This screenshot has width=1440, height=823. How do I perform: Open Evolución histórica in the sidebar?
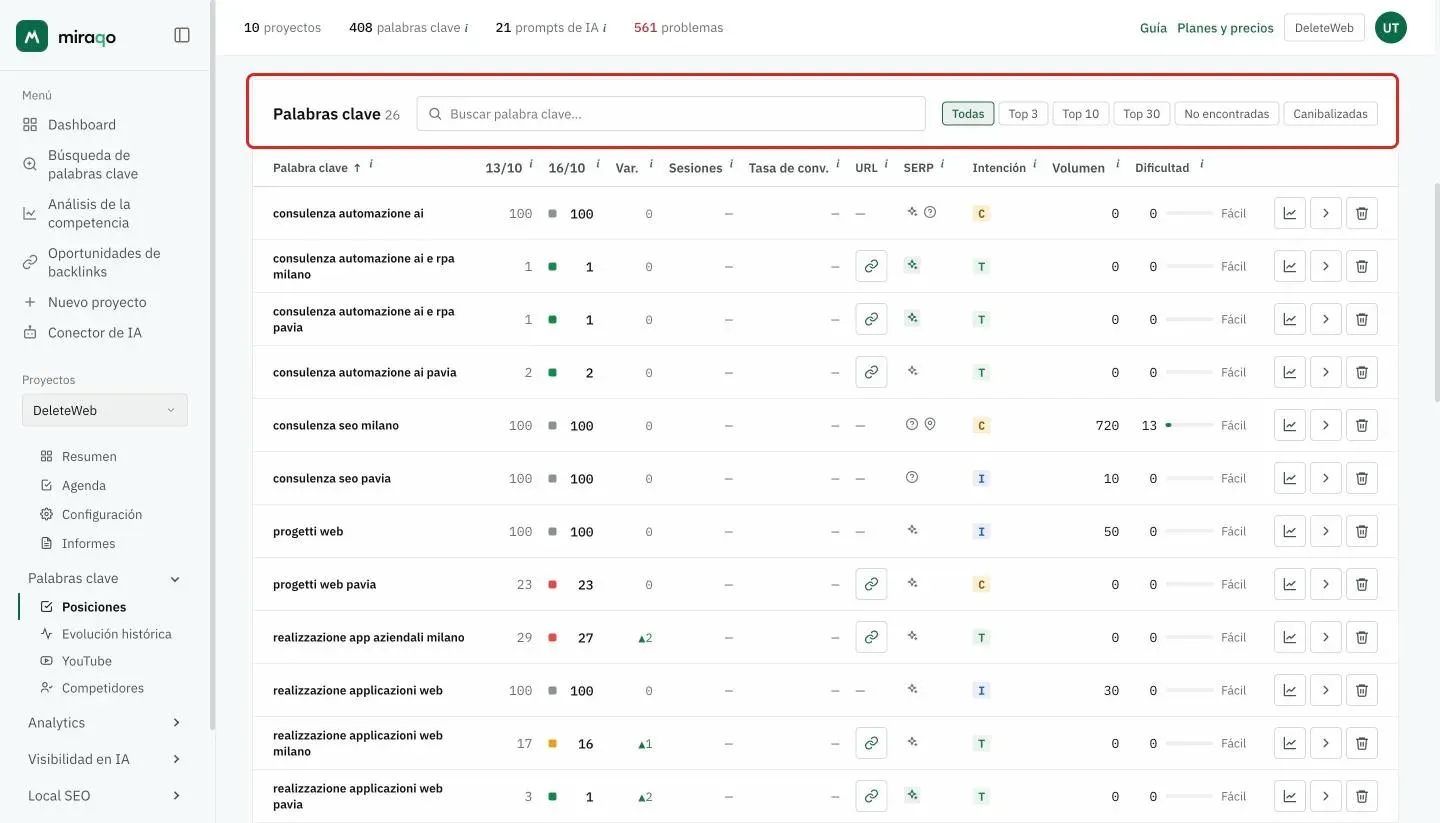tap(116, 634)
